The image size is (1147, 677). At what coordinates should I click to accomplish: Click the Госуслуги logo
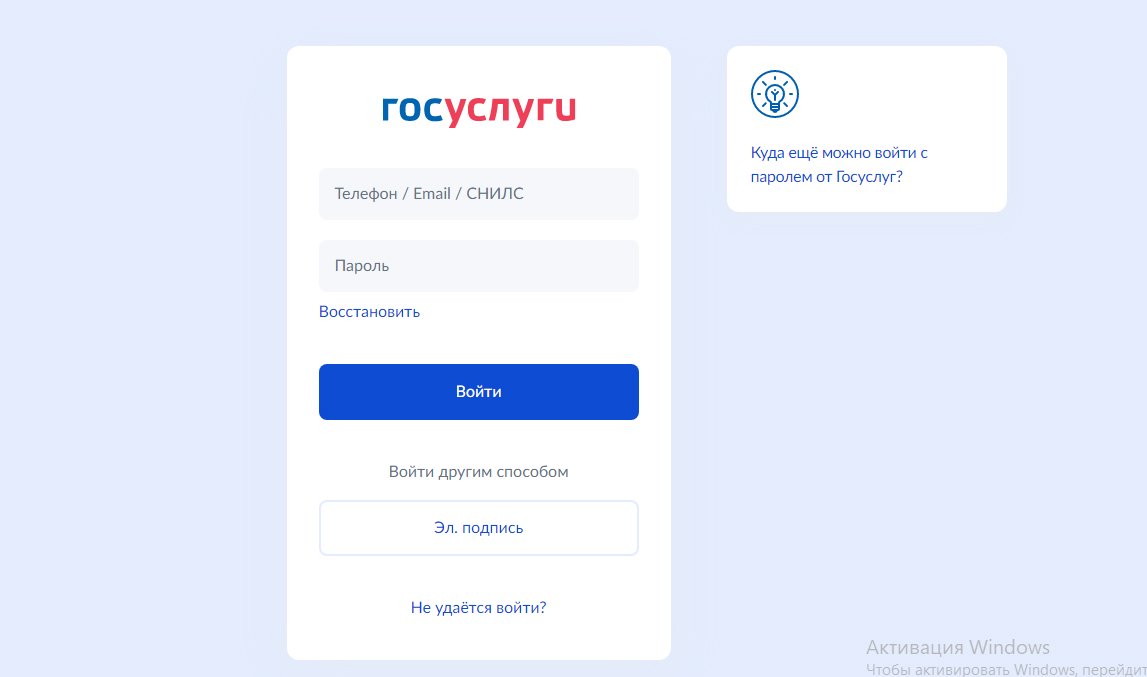pyautogui.click(x=478, y=111)
